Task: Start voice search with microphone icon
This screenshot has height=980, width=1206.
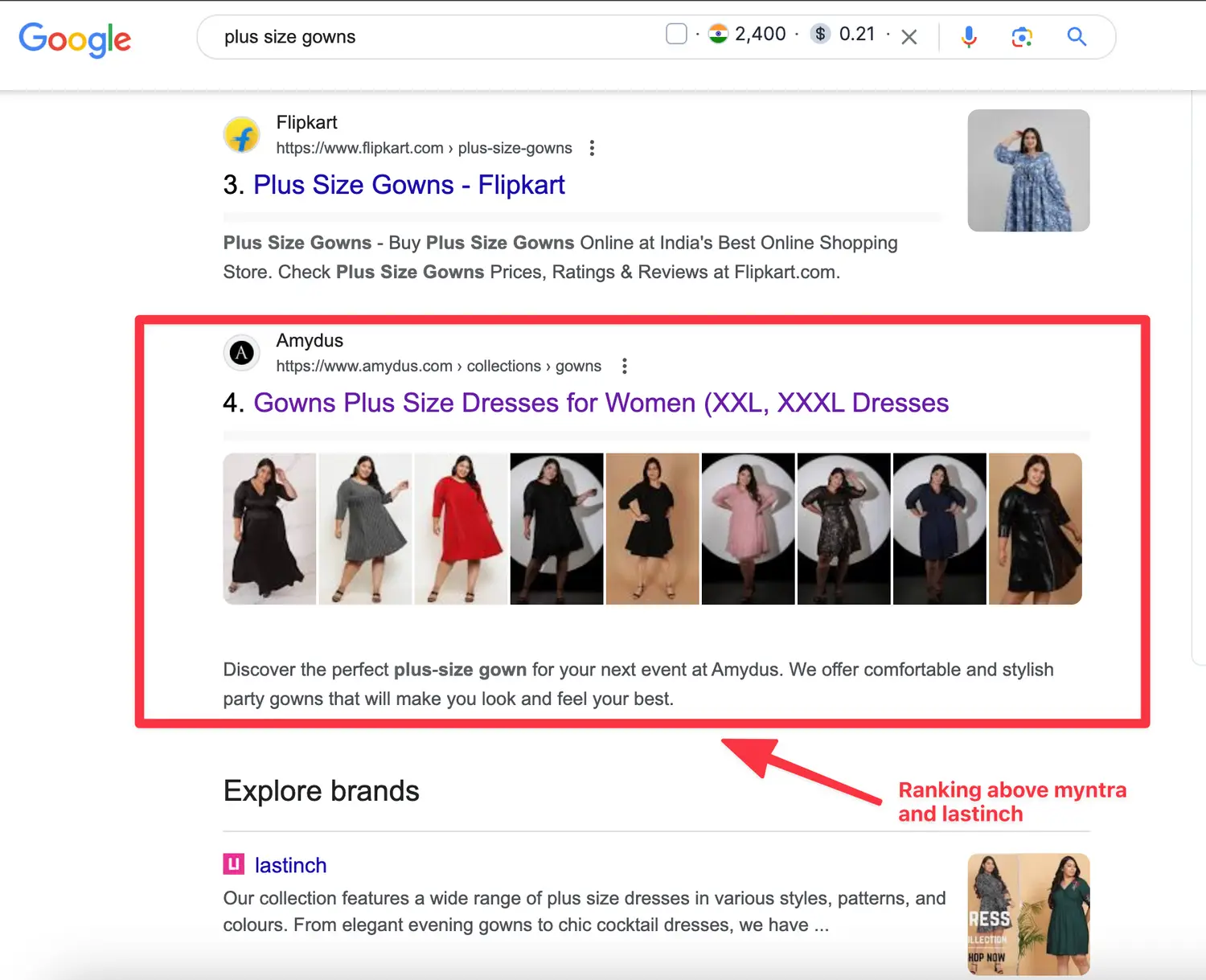Action: (x=969, y=37)
